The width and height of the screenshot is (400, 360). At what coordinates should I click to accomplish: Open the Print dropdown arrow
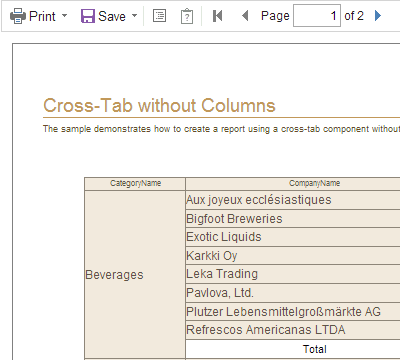[x=65, y=16]
